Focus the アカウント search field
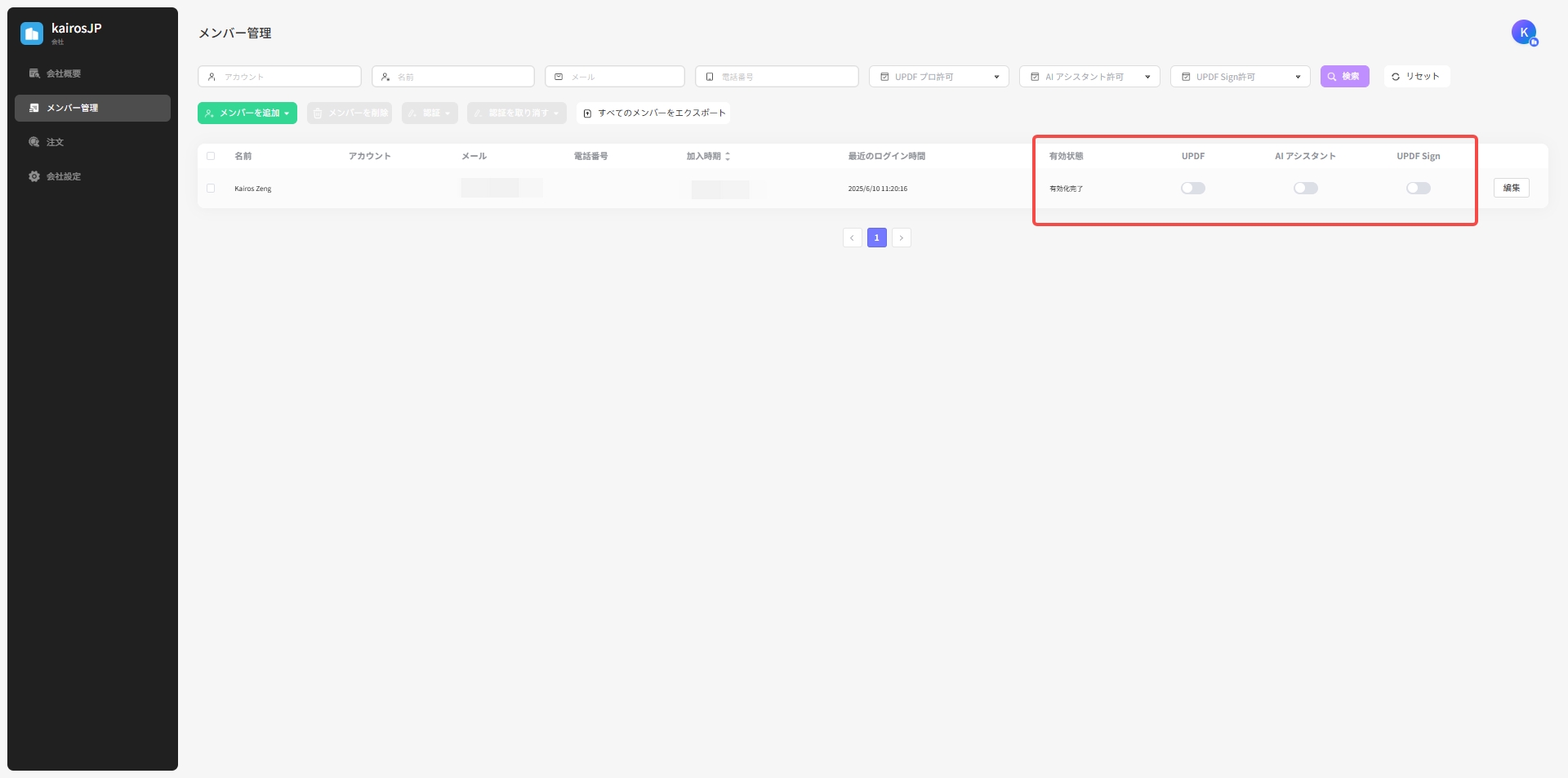The image size is (1568, 778). 279,77
